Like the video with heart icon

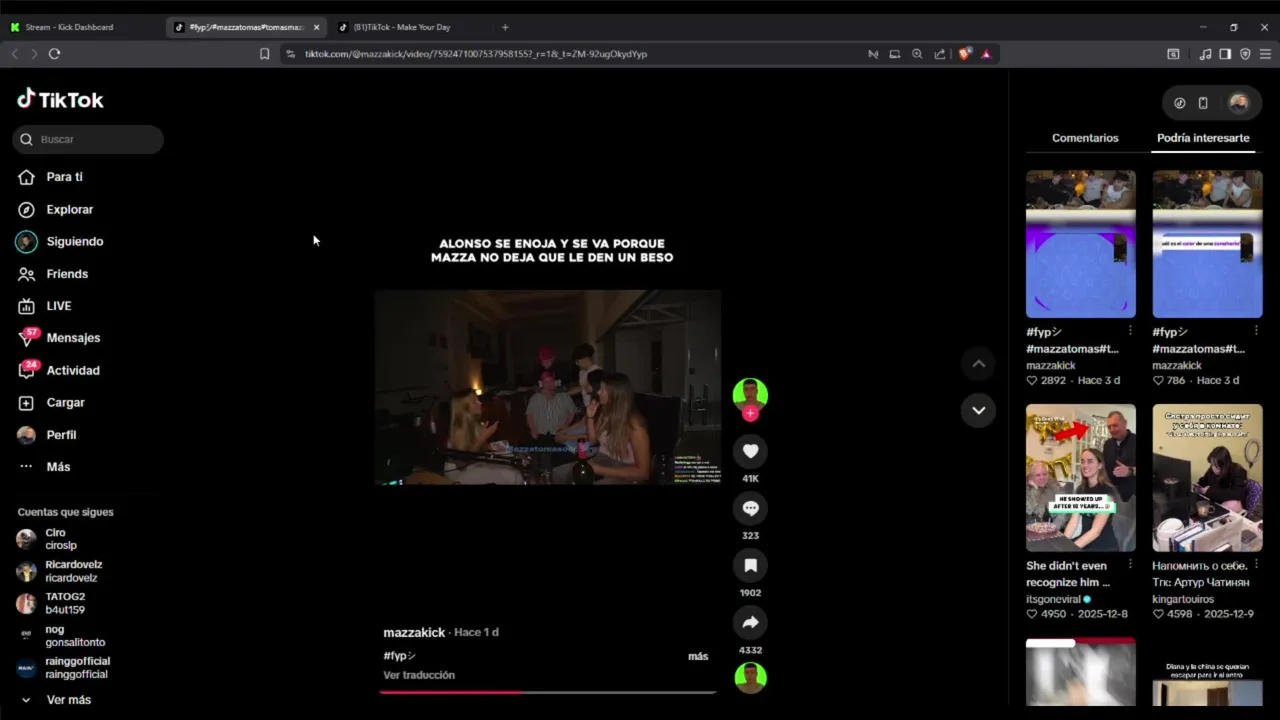point(750,451)
